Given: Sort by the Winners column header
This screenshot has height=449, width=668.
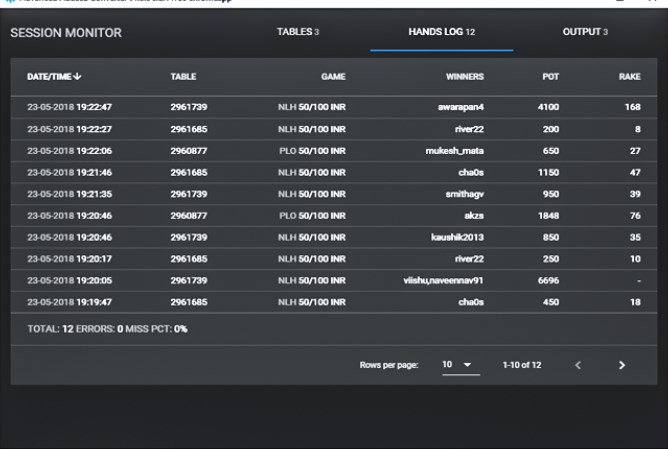Looking at the screenshot, I should pos(465,77).
